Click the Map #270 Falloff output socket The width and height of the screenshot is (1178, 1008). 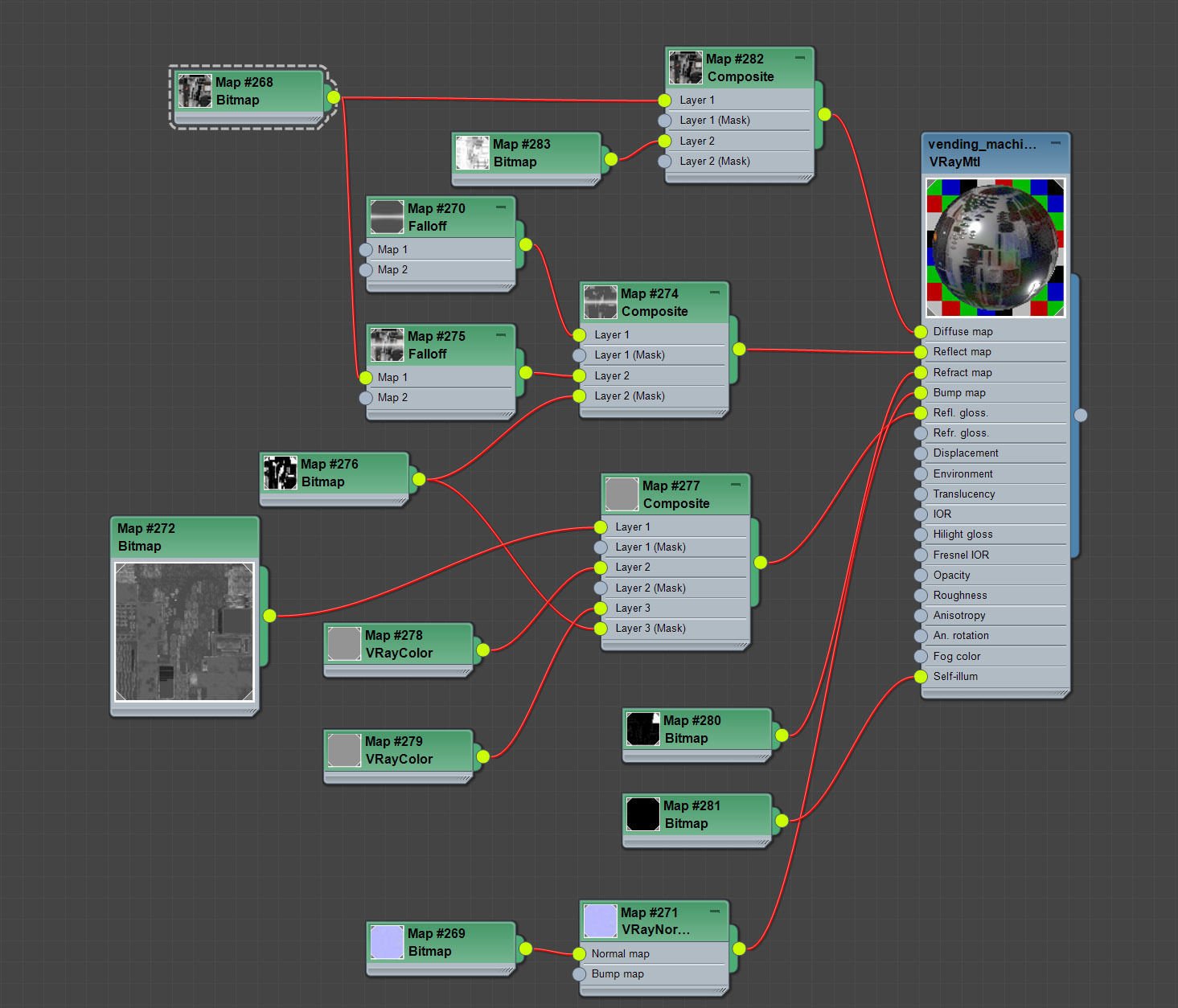point(526,244)
